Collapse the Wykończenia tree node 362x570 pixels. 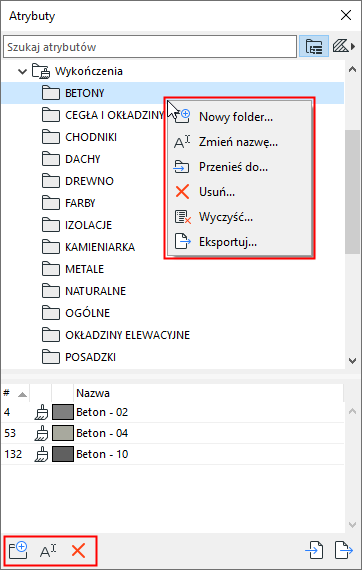click(x=23, y=71)
